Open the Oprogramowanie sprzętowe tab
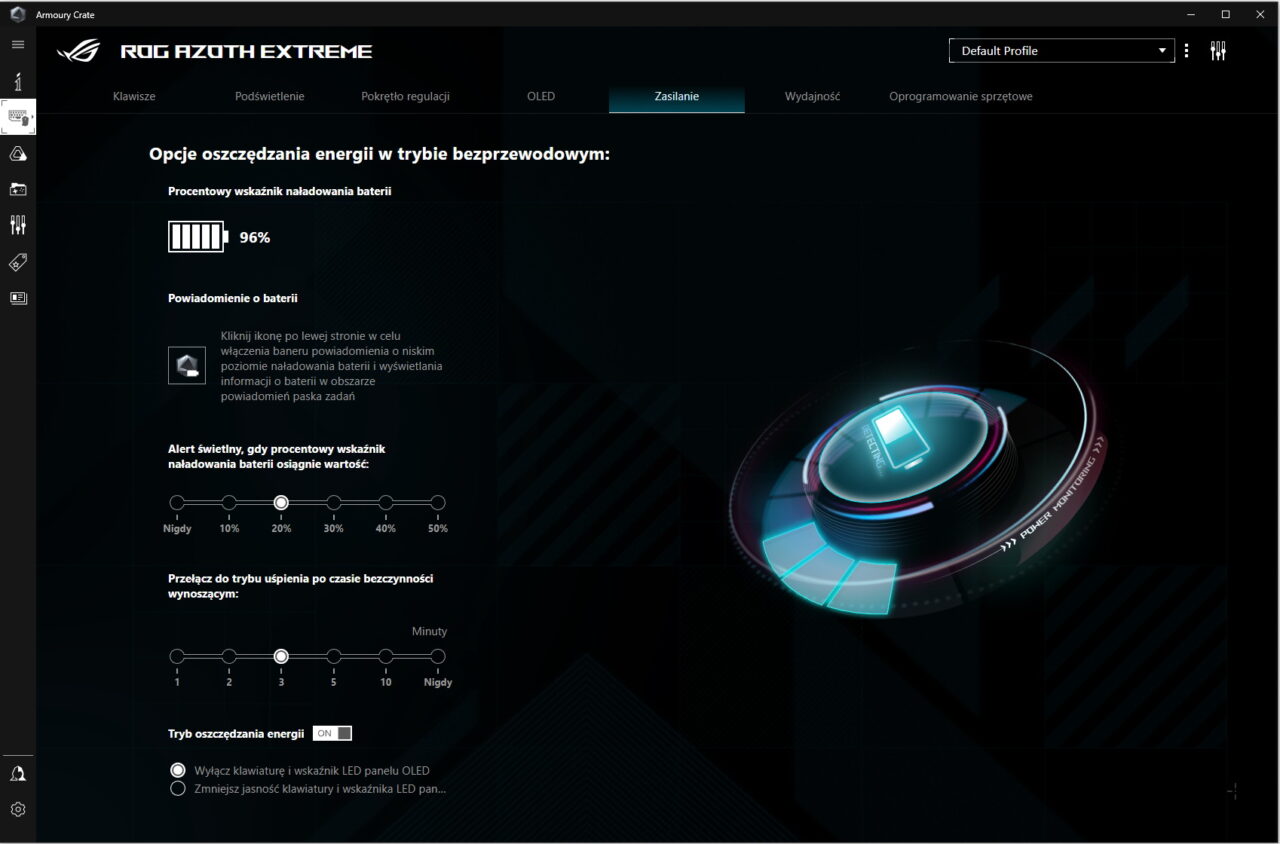The width and height of the screenshot is (1280, 844). 961,97
